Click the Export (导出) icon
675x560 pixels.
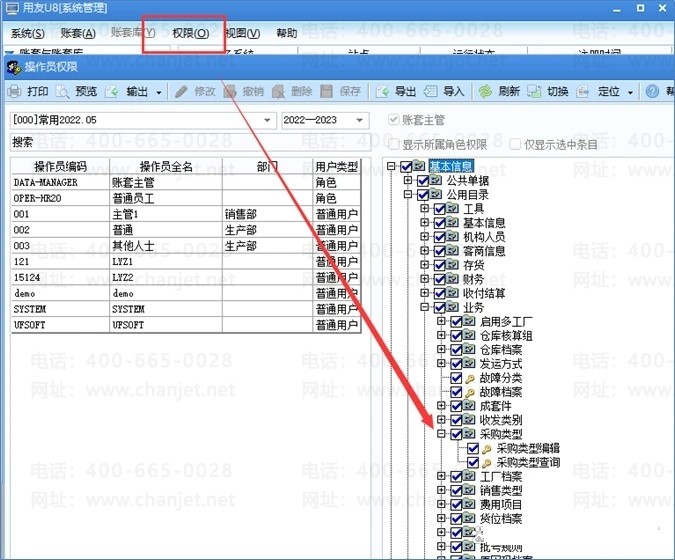click(x=382, y=91)
